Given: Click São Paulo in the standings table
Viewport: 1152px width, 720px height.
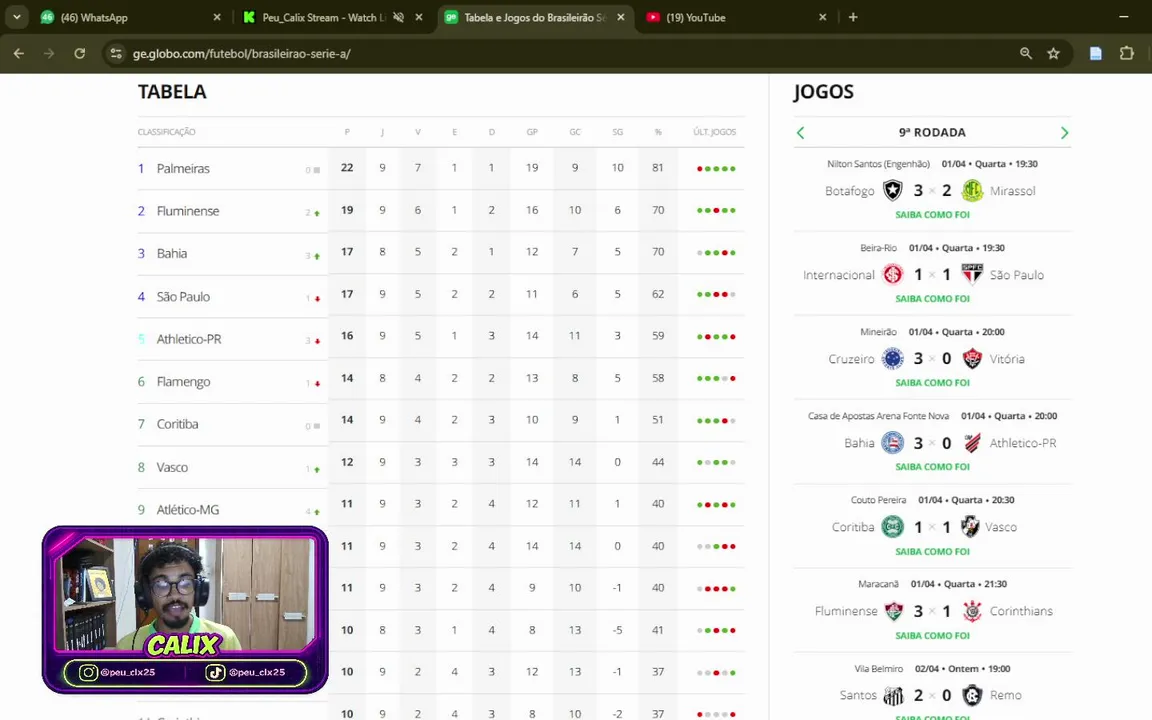Looking at the screenshot, I should 183,297.
